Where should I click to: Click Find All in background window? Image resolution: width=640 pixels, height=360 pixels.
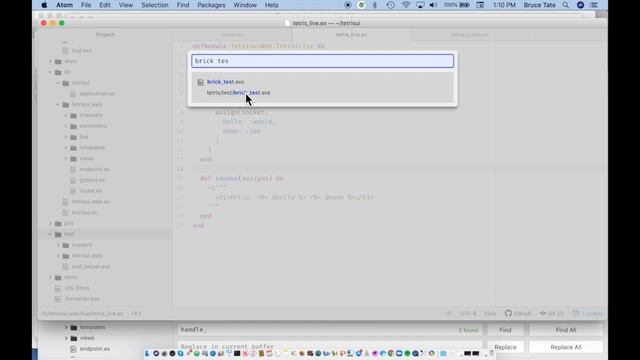(566, 330)
